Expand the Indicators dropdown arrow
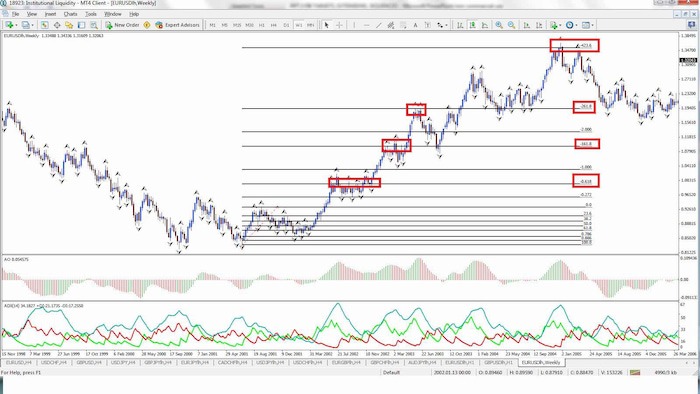The height and width of the screenshot is (394, 700). coord(560,25)
